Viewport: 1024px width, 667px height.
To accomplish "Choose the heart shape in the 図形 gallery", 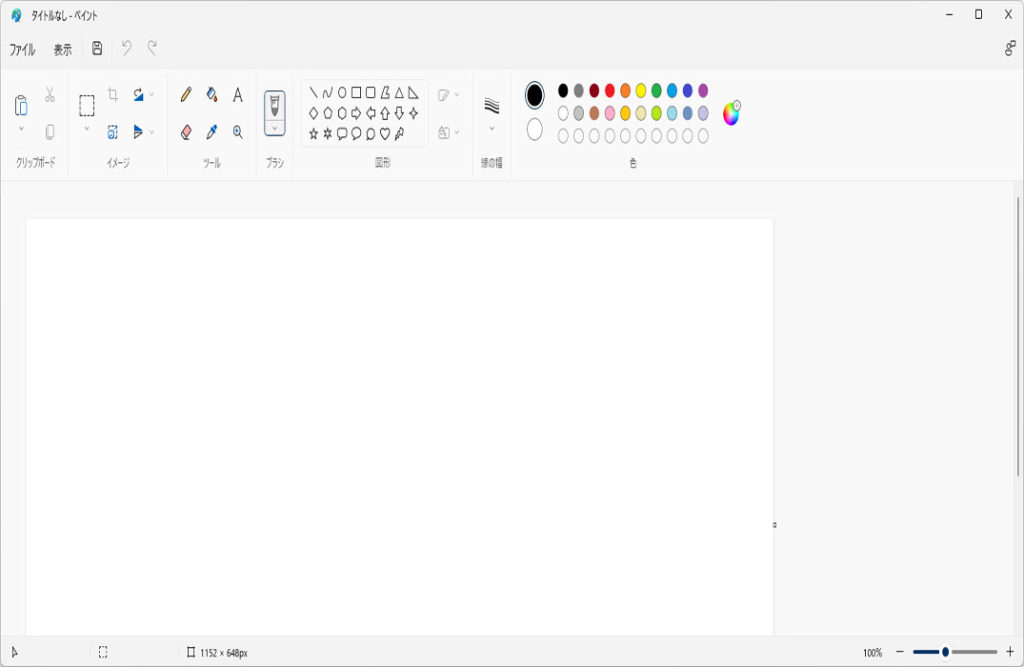I will pyautogui.click(x=385, y=134).
